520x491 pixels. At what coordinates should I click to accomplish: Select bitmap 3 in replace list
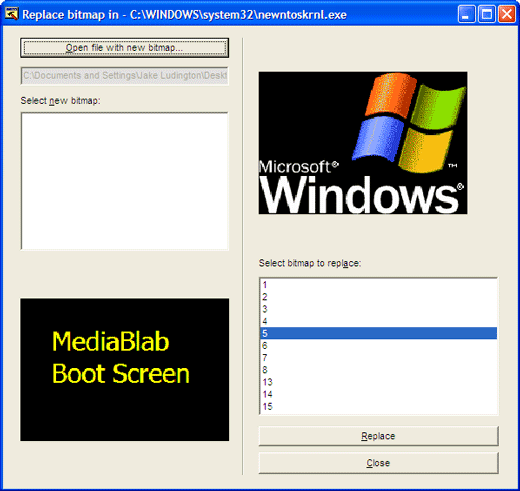click(378, 309)
